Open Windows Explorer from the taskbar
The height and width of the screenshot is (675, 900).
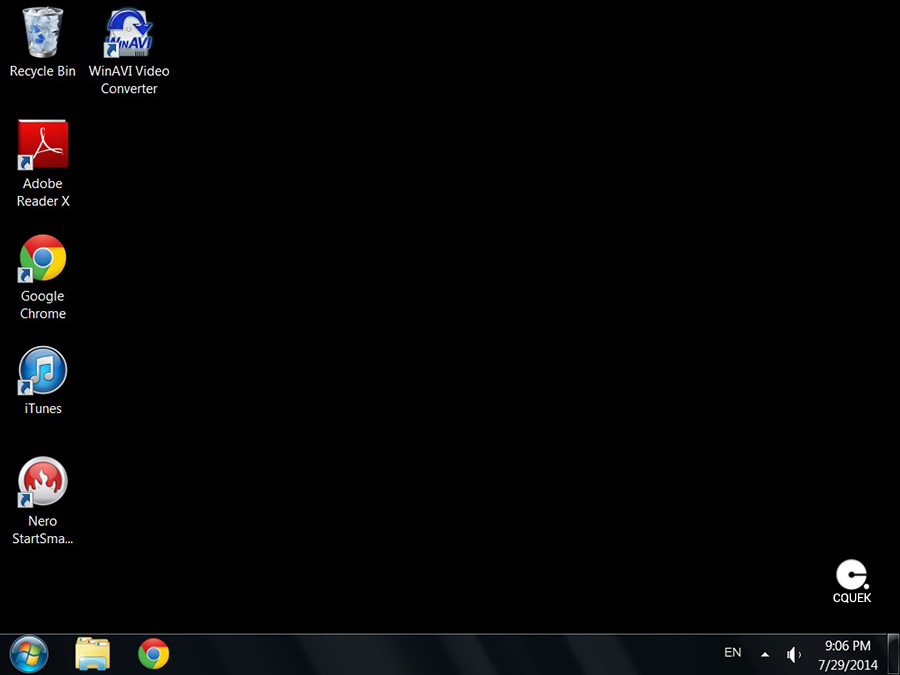tap(92, 654)
